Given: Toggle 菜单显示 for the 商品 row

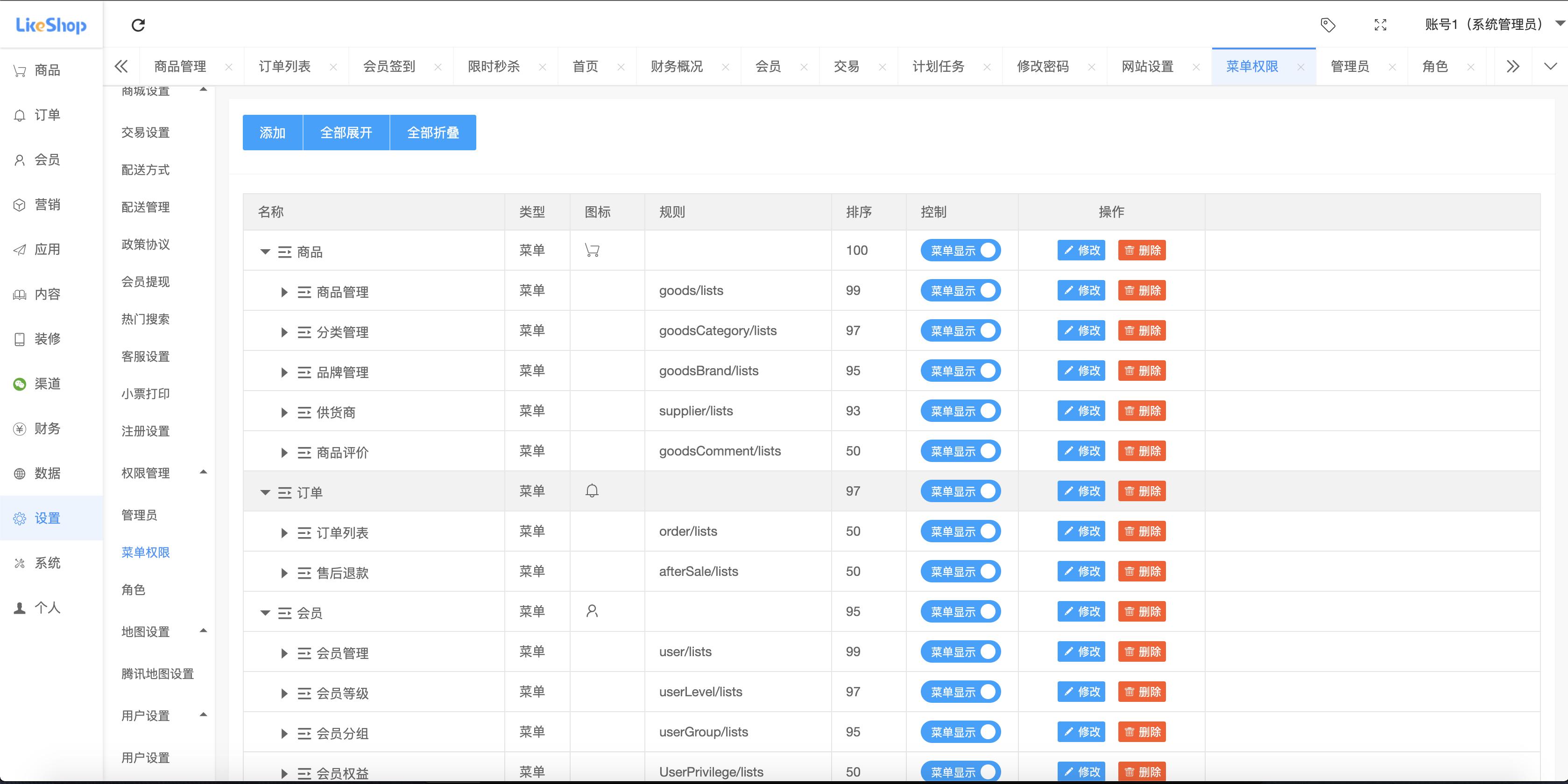Looking at the screenshot, I should coord(960,250).
